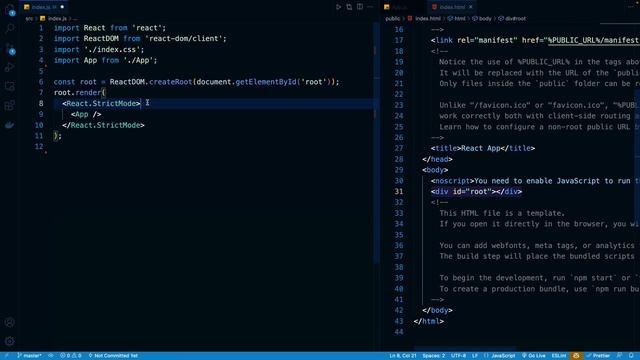Open the Docker view in the activity bar
This screenshot has width=640, height=360.
(10, 125)
